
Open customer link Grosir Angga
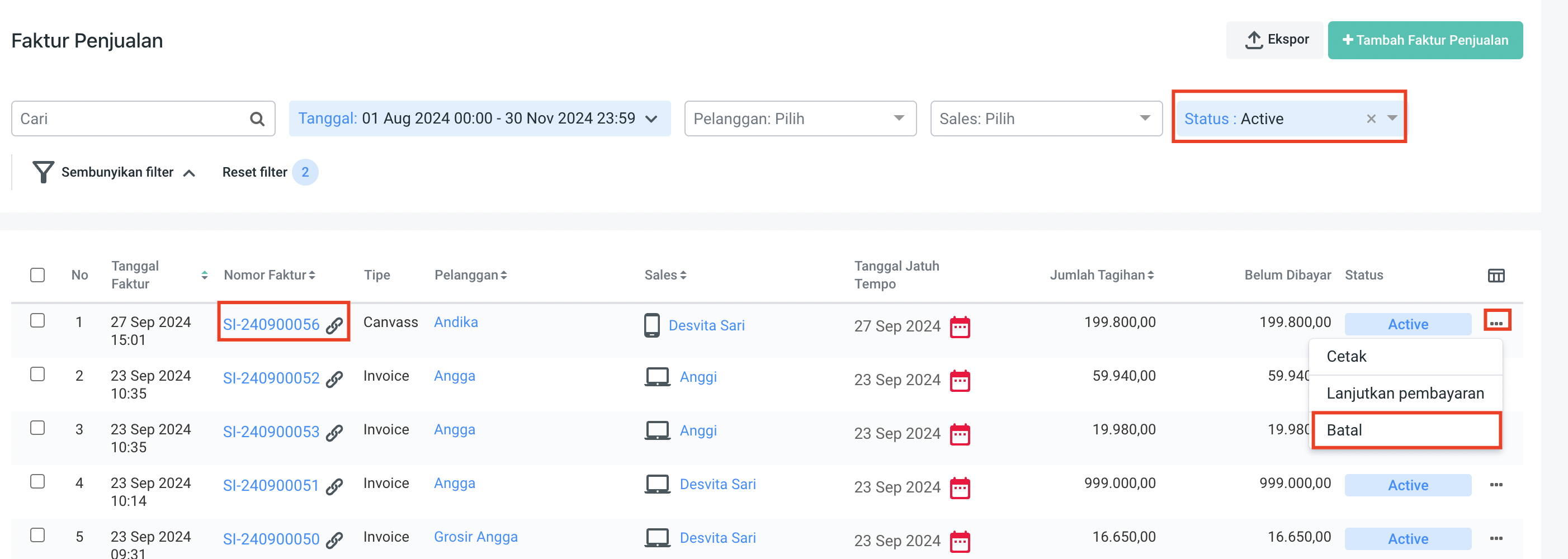475,537
